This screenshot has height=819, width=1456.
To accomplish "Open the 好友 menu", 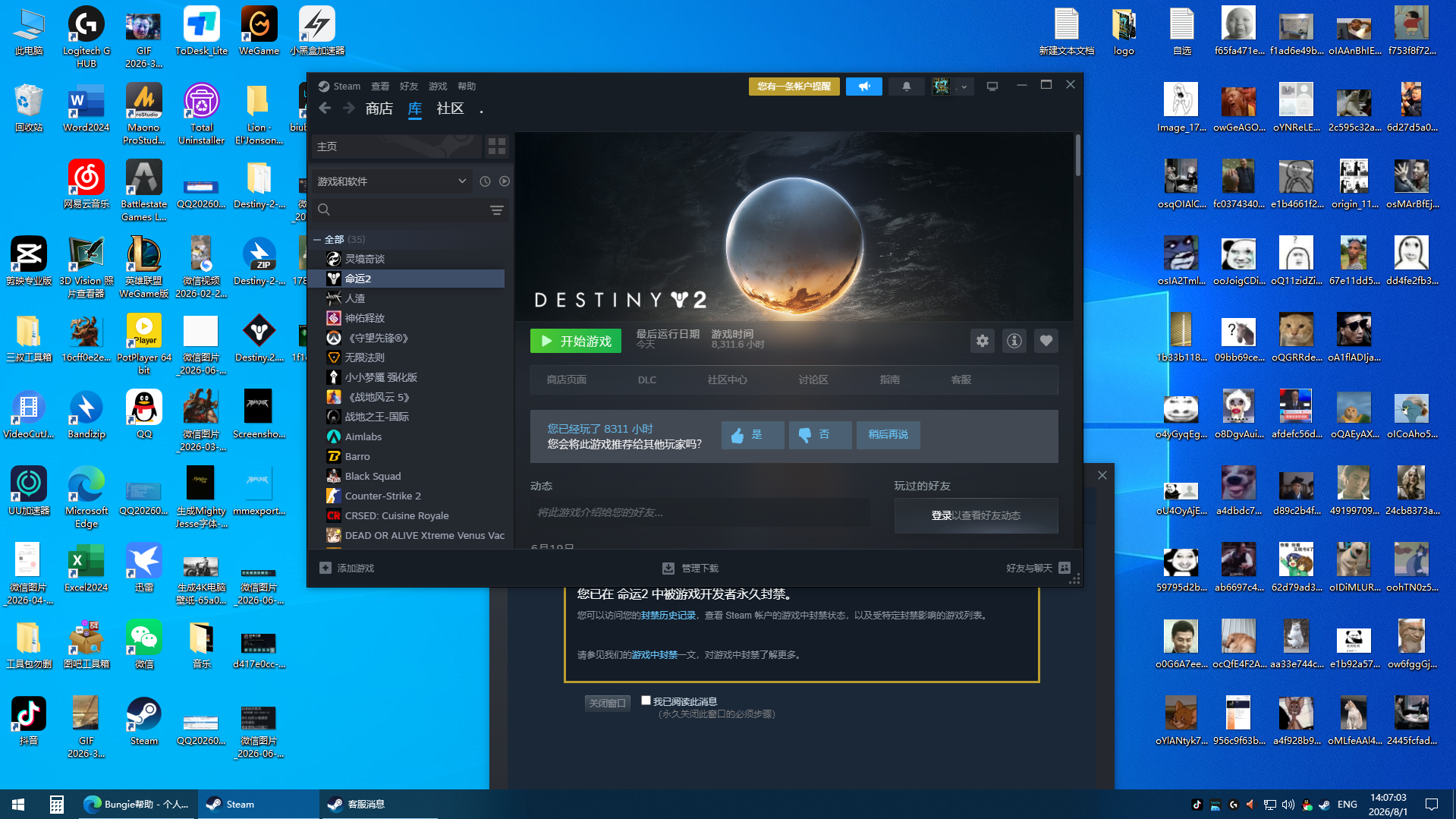I will pyautogui.click(x=409, y=87).
